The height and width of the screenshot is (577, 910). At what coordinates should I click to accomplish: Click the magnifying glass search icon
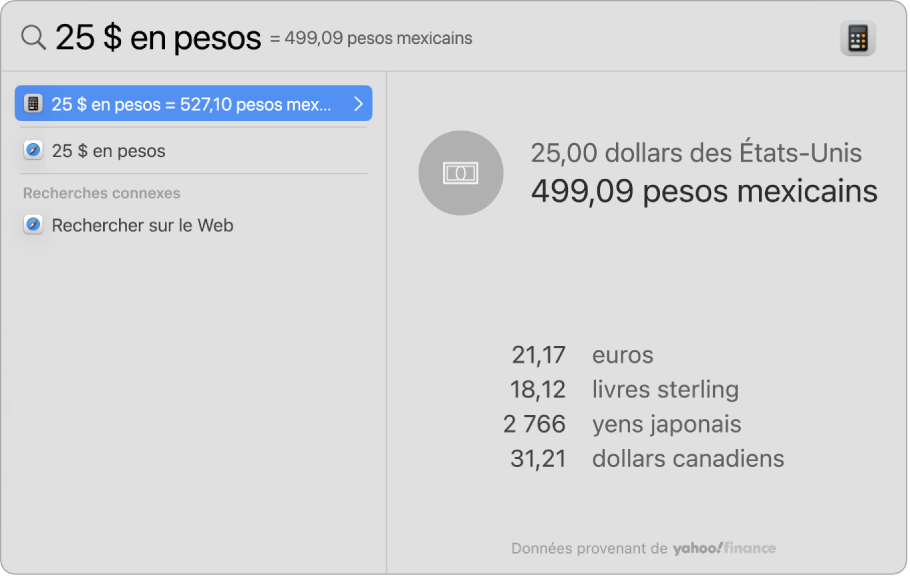coord(32,36)
